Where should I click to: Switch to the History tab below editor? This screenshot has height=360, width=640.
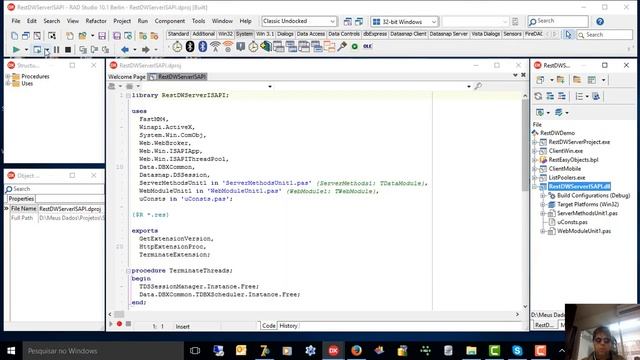tap(288, 326)
